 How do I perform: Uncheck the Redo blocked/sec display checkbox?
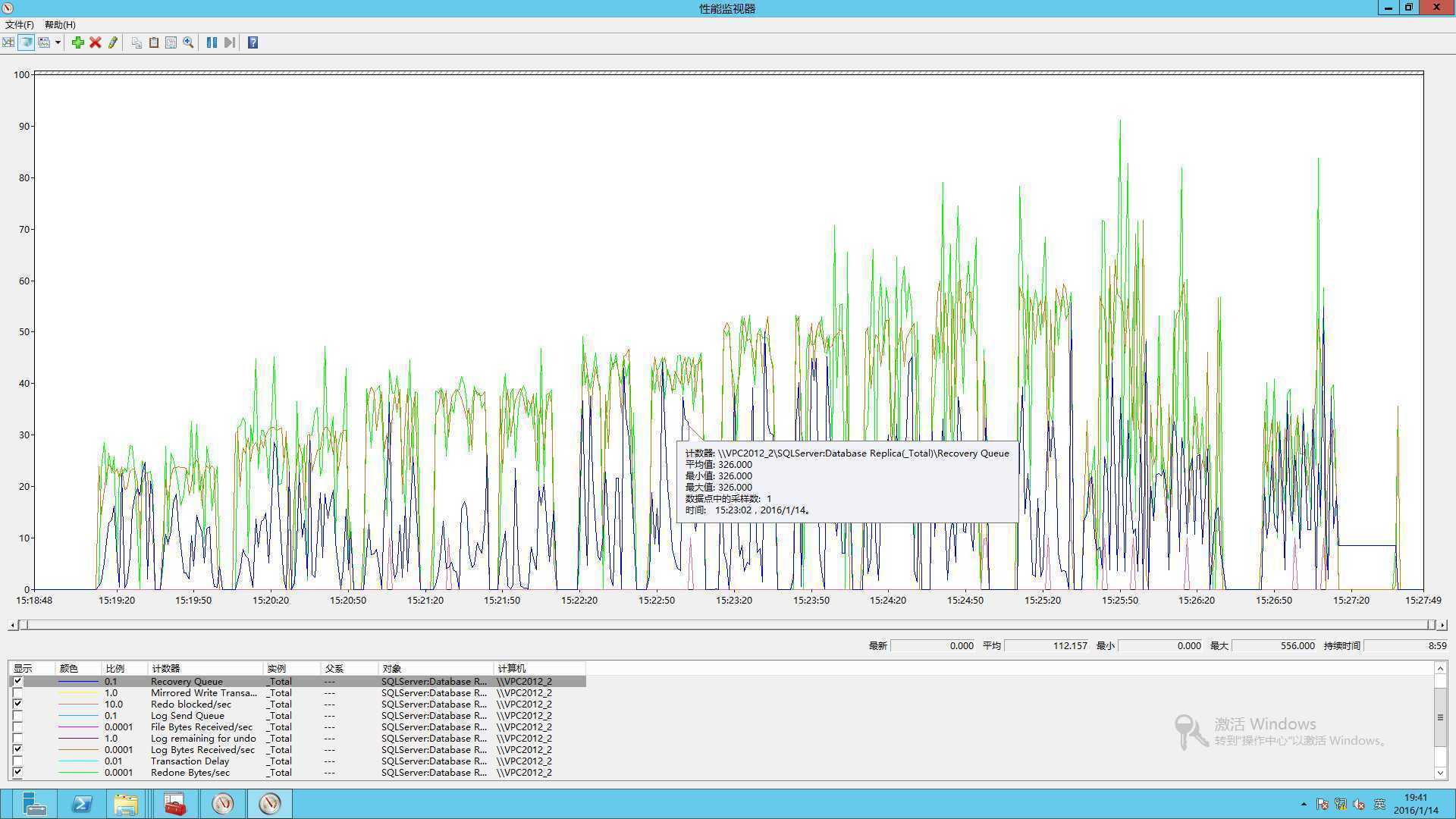click(x=17, y=704)
